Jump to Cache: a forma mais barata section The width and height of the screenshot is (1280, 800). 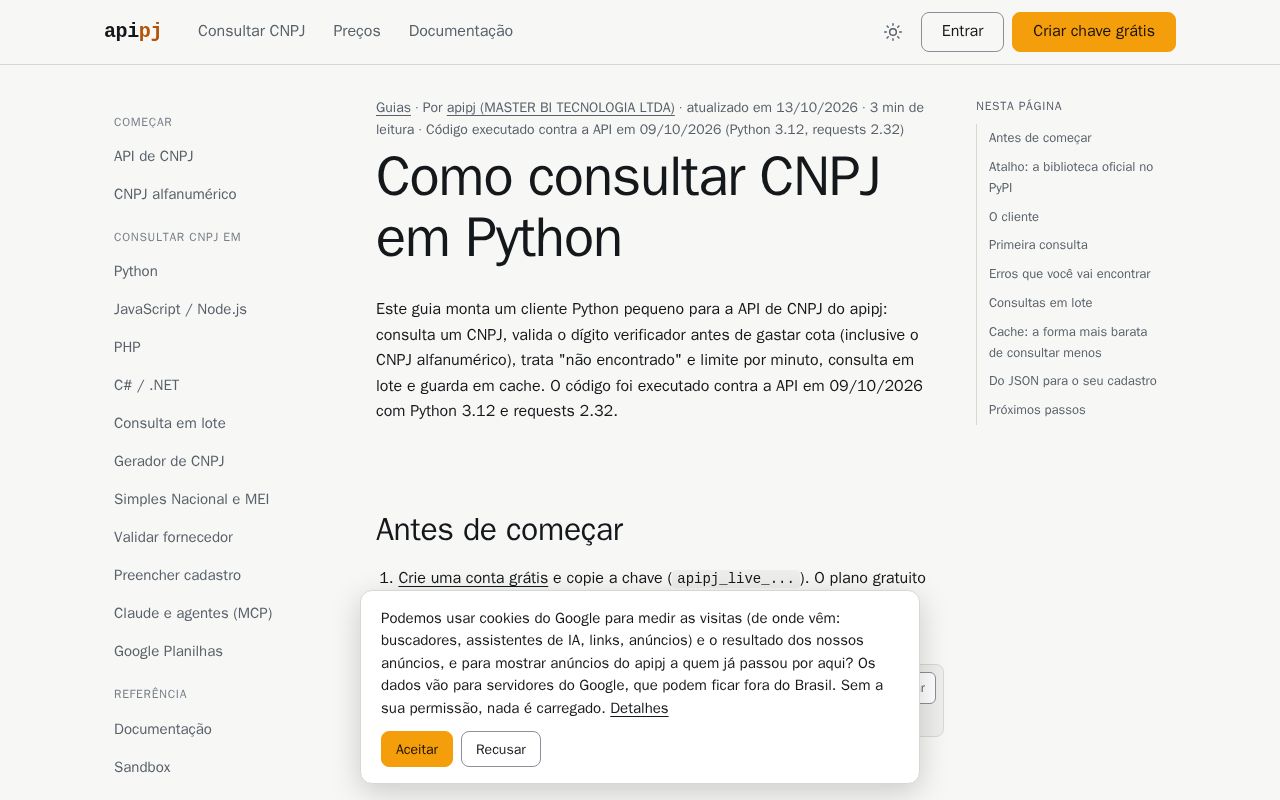[1068, 342]
